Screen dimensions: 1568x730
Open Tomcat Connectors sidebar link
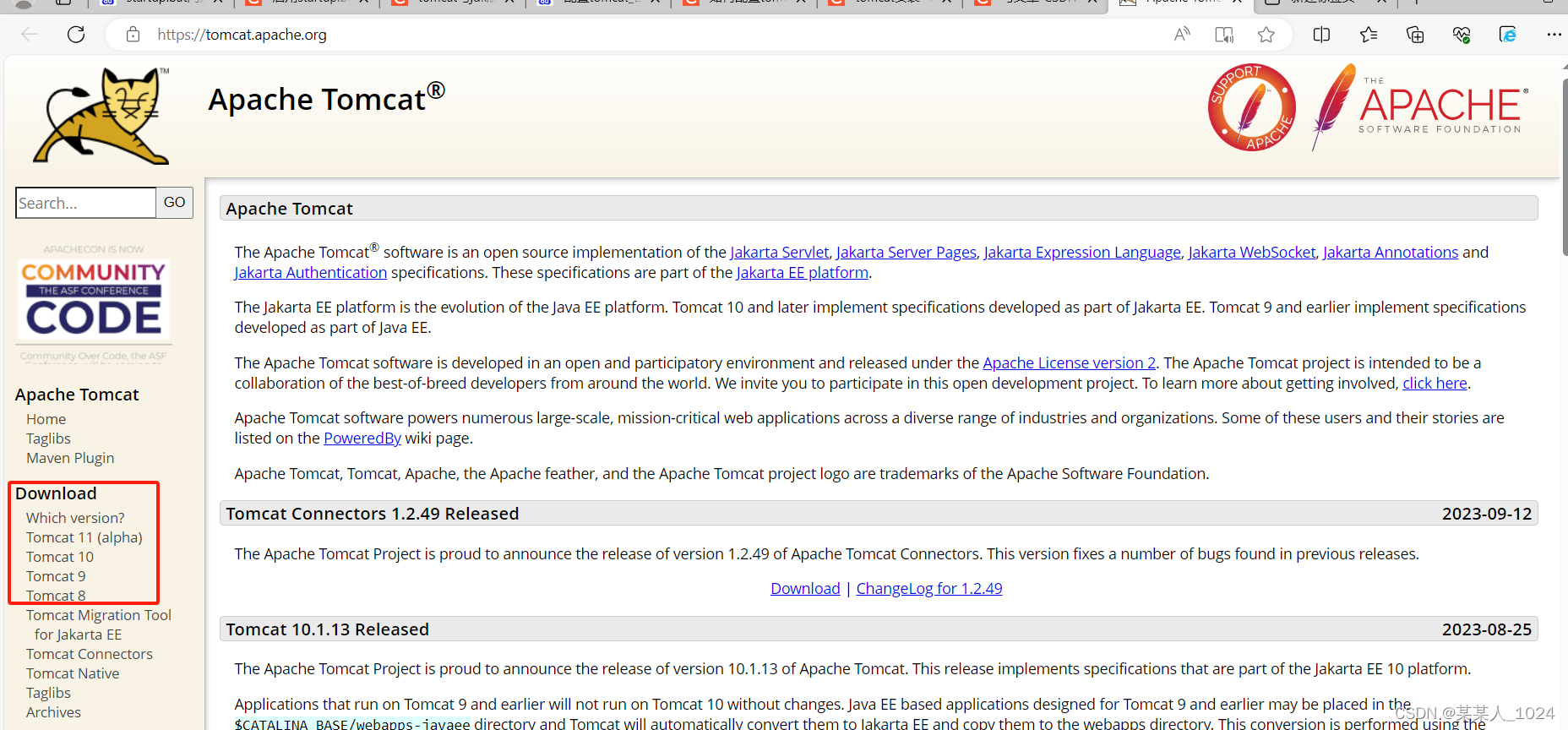pos(90,654)
